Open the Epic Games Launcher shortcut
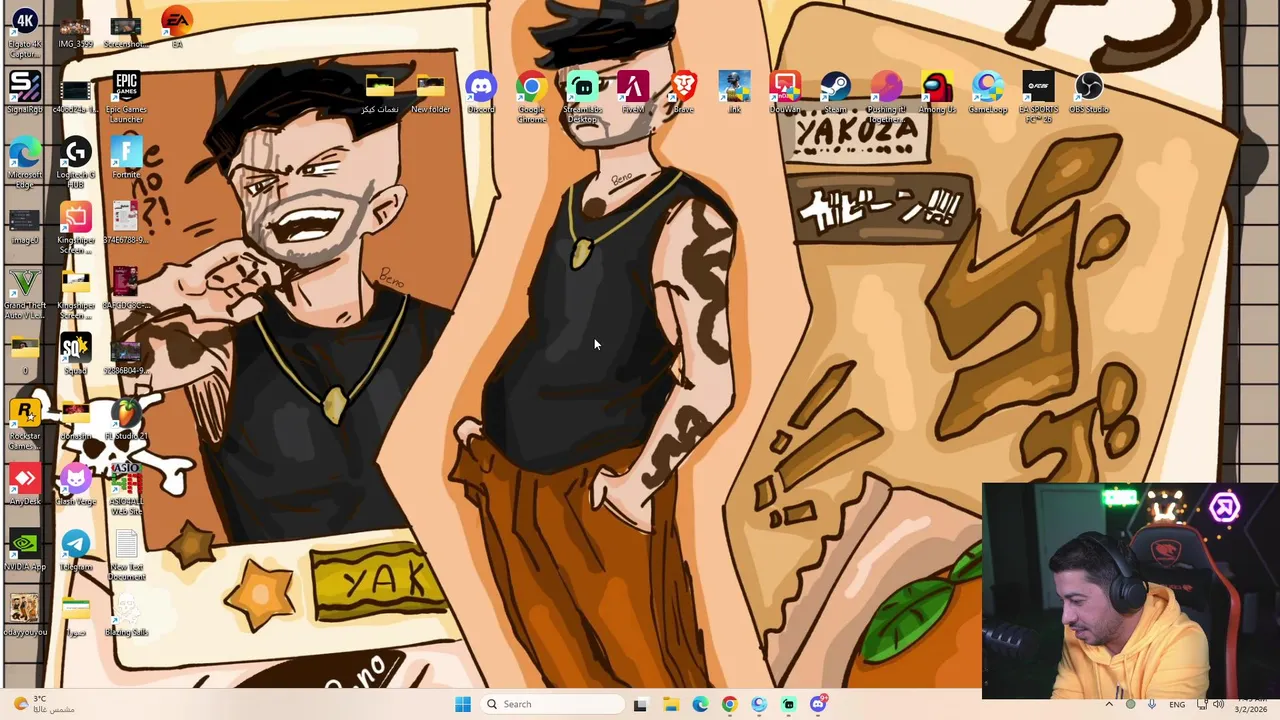The width and height of the screenshot is (1280, 720). (126, 97)
